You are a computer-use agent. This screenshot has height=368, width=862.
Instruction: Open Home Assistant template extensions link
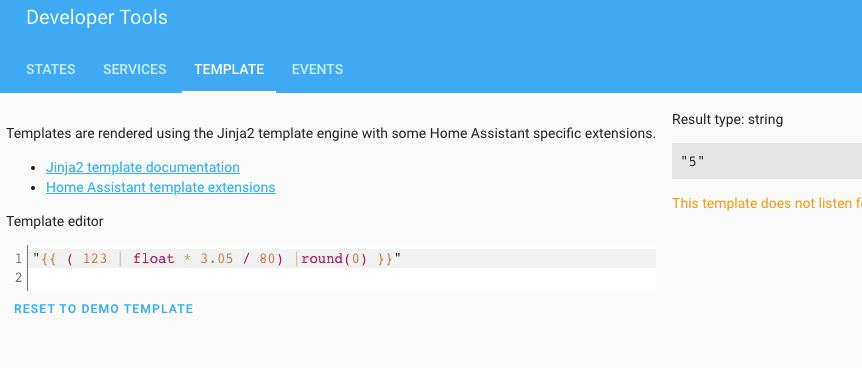pos(161,187)
